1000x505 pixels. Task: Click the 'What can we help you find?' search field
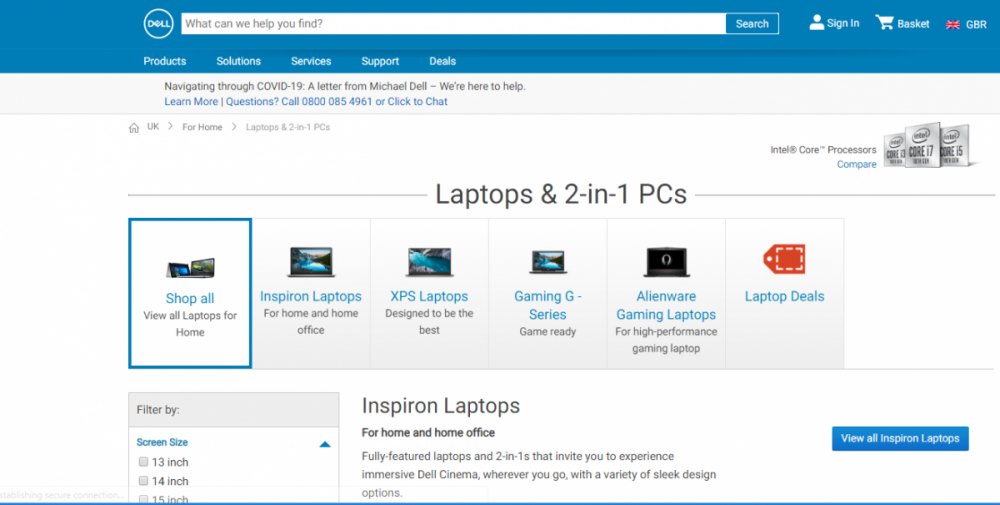pyautogui.click(x=453, y=24)
